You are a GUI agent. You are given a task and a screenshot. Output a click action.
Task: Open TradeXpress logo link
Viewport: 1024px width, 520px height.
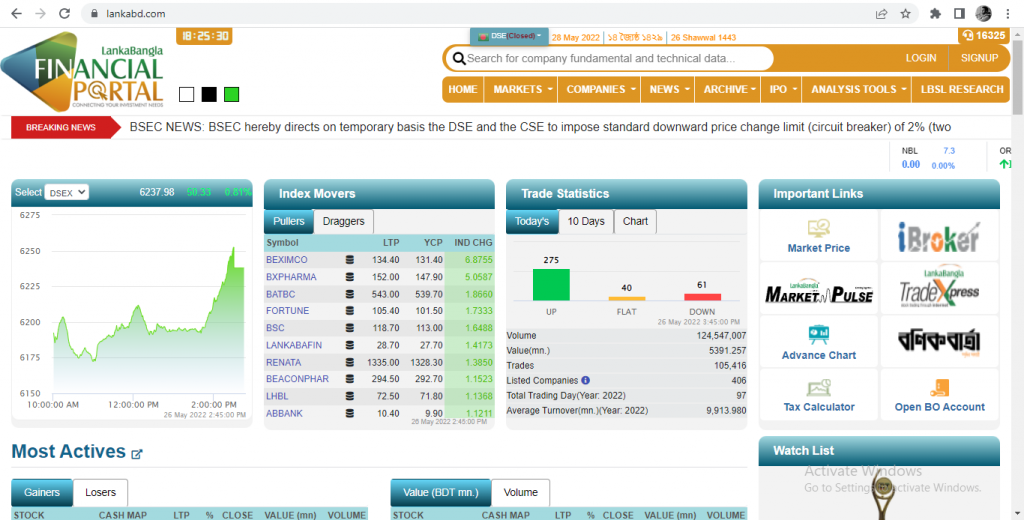pyautogui.click(x=939, y=289)
